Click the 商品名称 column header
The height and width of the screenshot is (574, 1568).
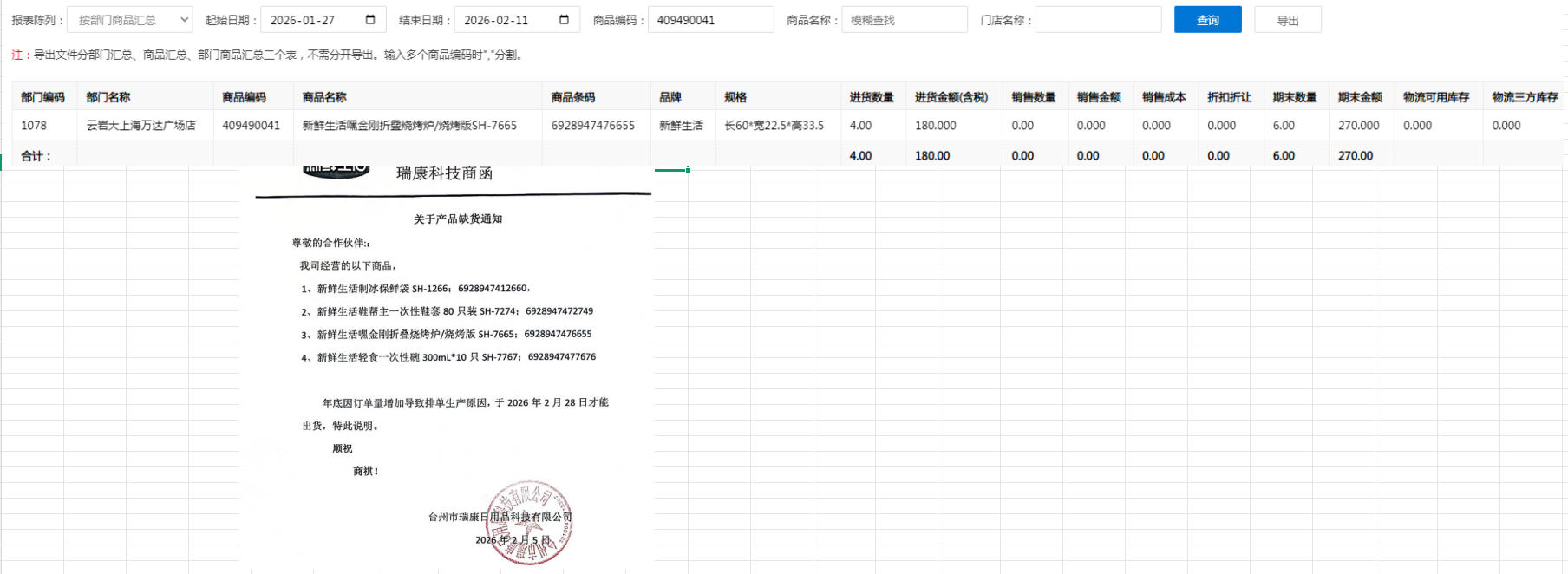coord(324,97)
